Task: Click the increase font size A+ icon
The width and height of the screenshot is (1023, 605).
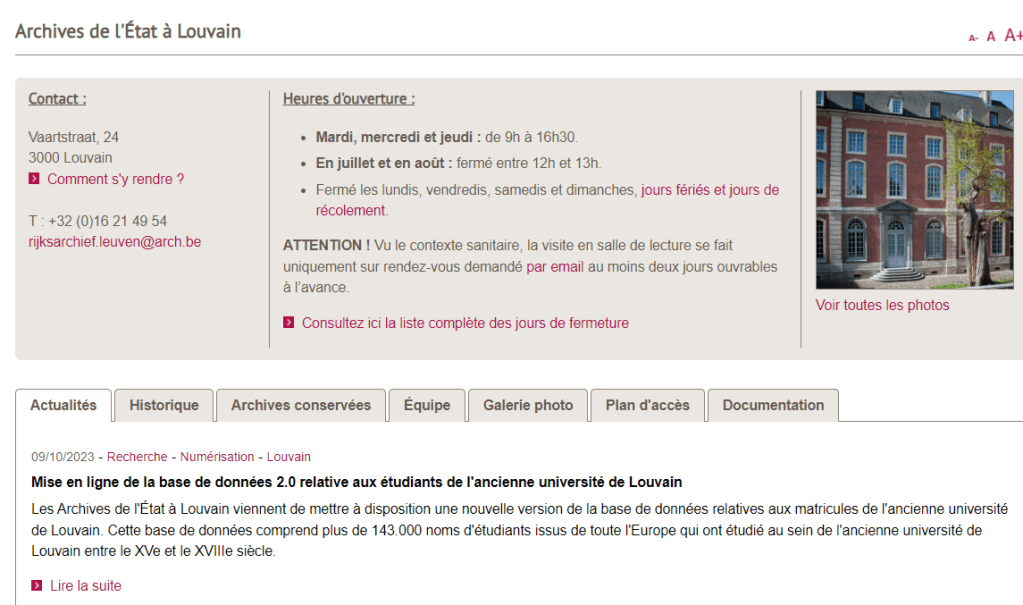Action: [1012, 36]
